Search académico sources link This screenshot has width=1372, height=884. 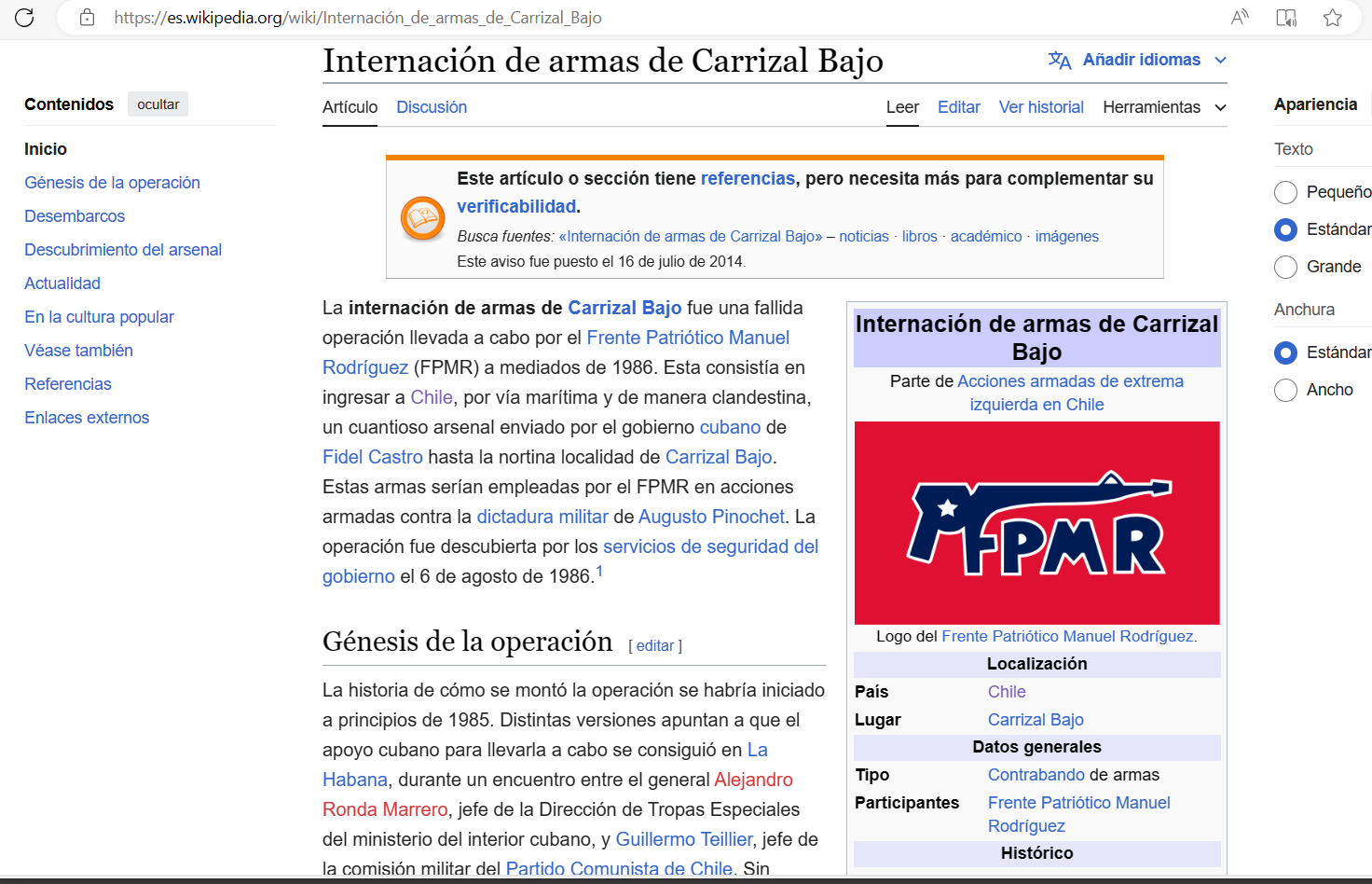point(986,237)
